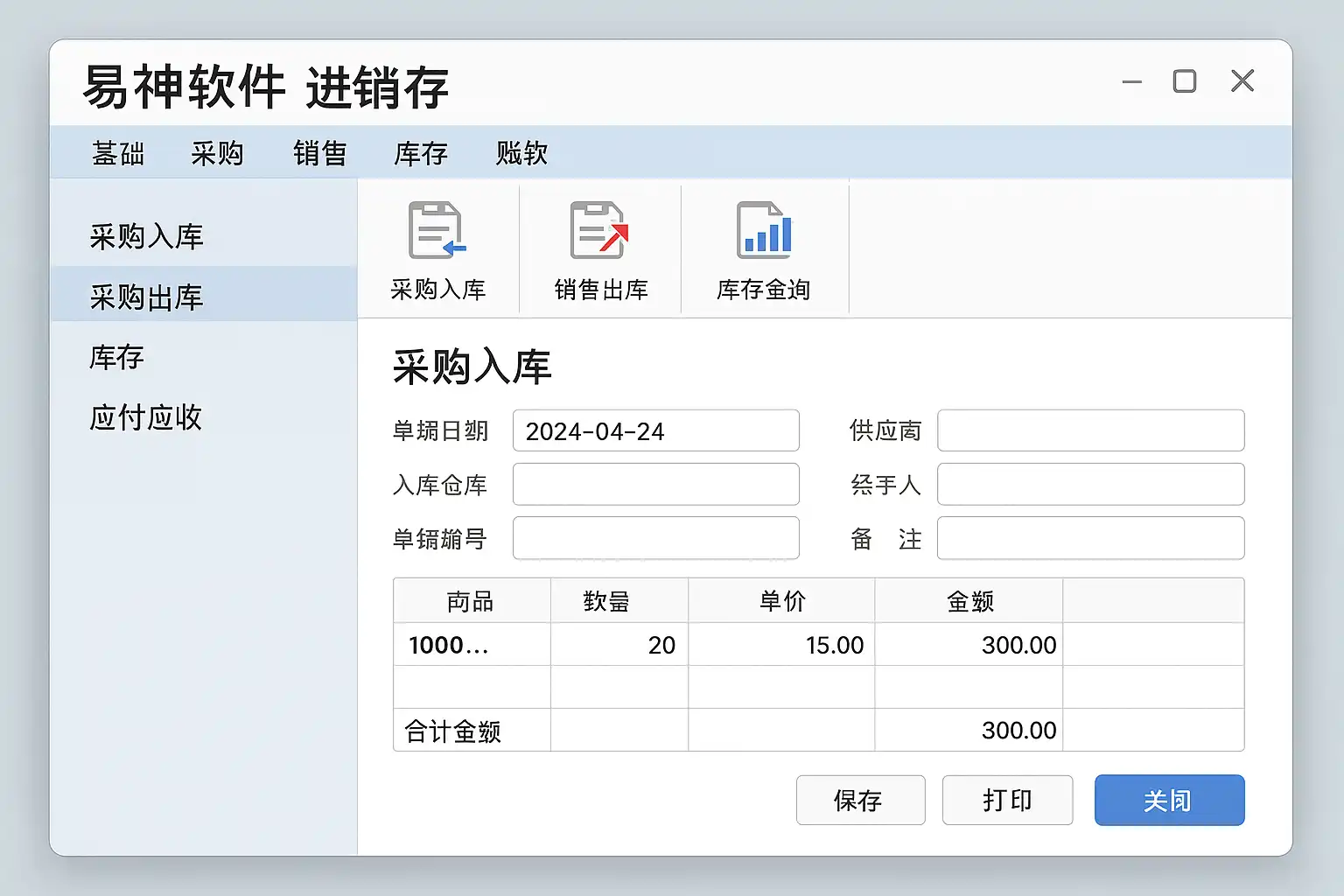This screenshot has height=896, width=1344.
Task: Open the 库存 menu in menu bar
Action: [421, 154]
